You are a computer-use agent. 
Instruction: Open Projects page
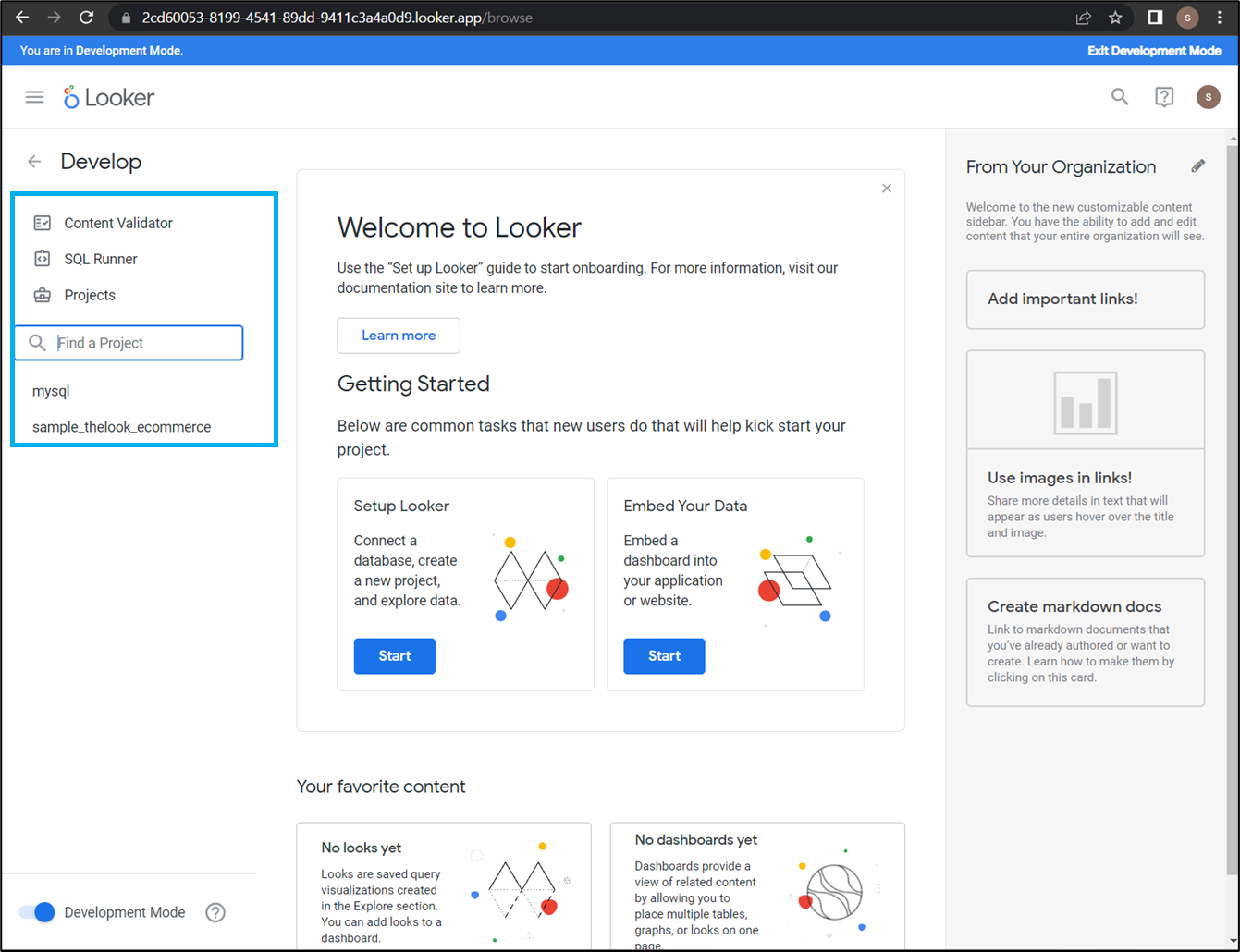tap(90, 296)
